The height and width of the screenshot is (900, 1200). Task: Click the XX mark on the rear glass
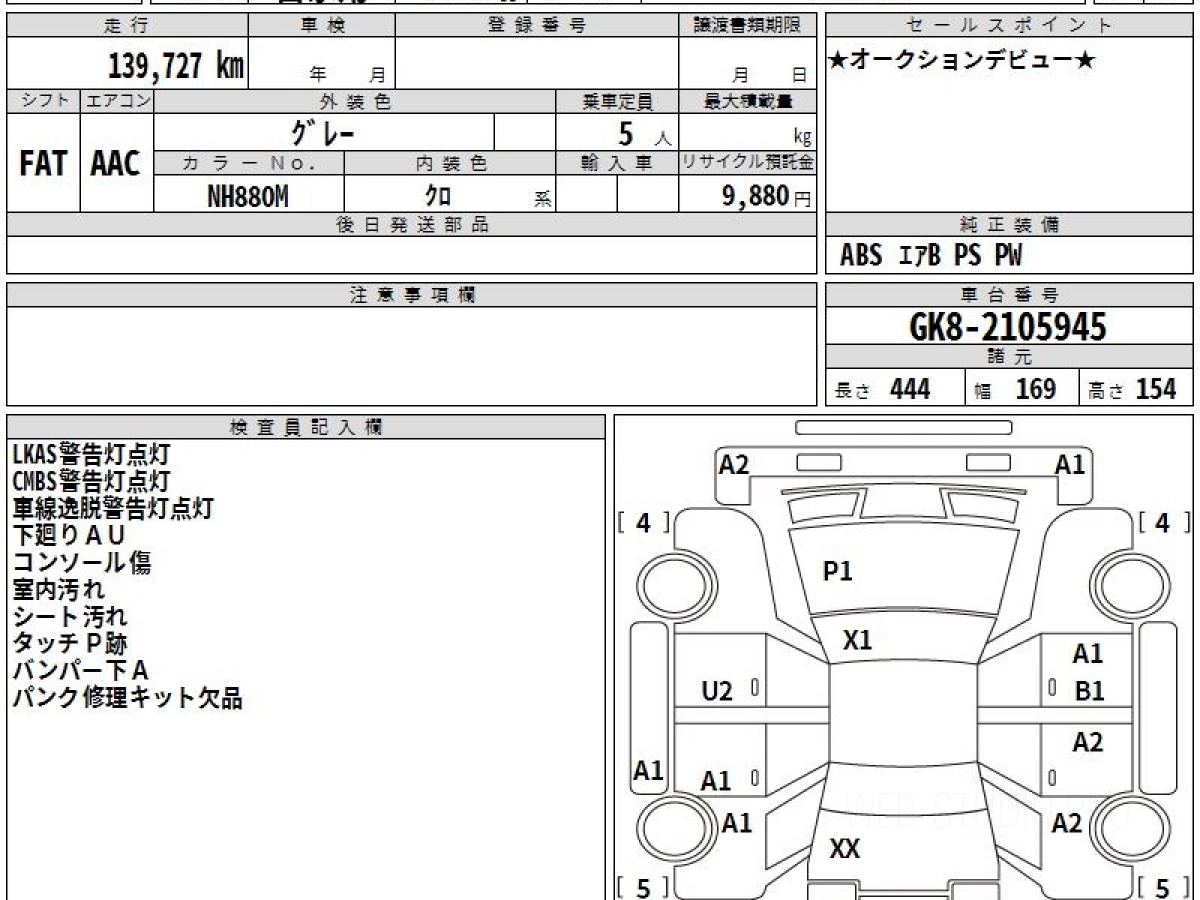(845, 850)
